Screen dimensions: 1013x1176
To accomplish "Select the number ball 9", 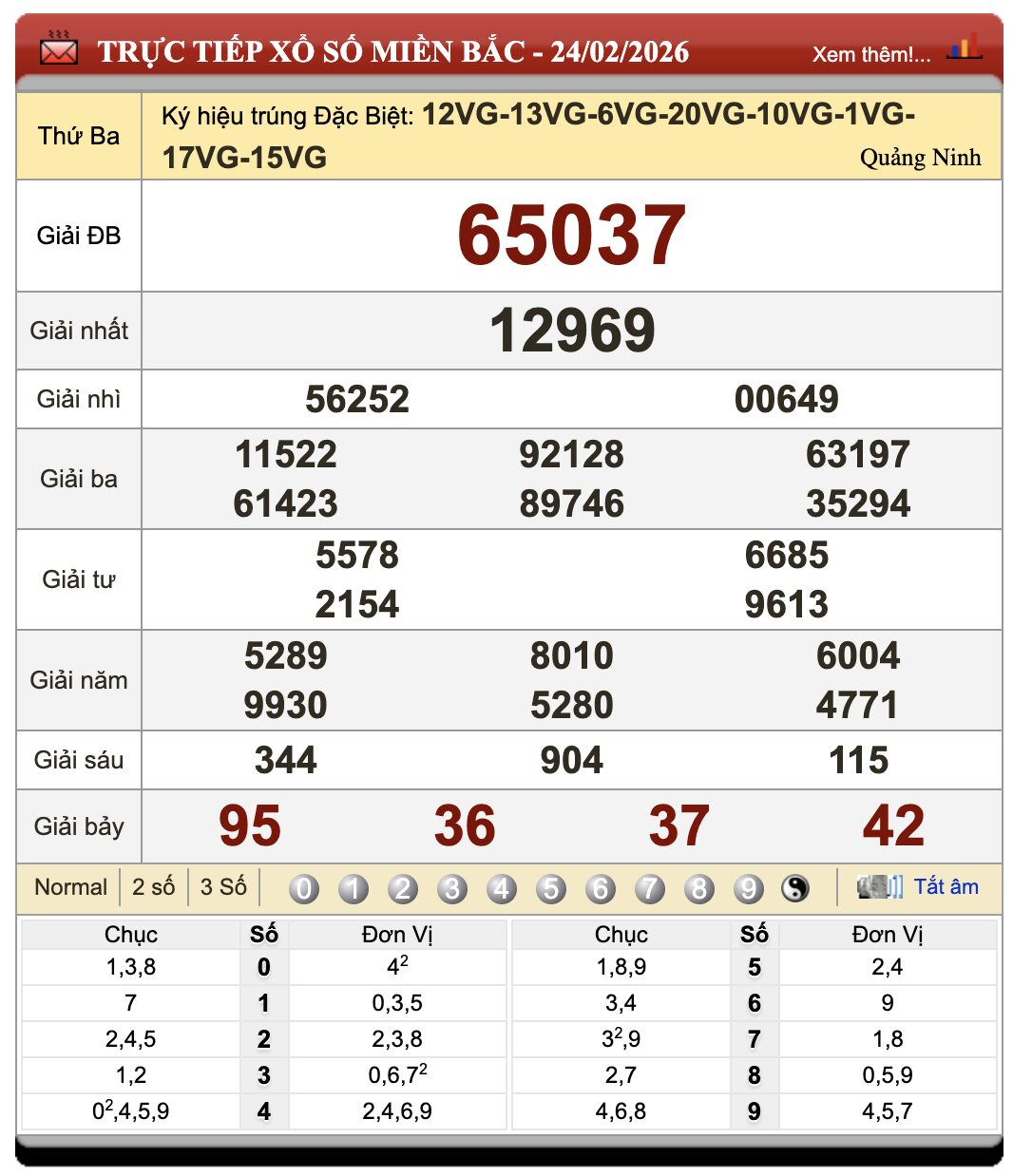I will pos(749,886).
